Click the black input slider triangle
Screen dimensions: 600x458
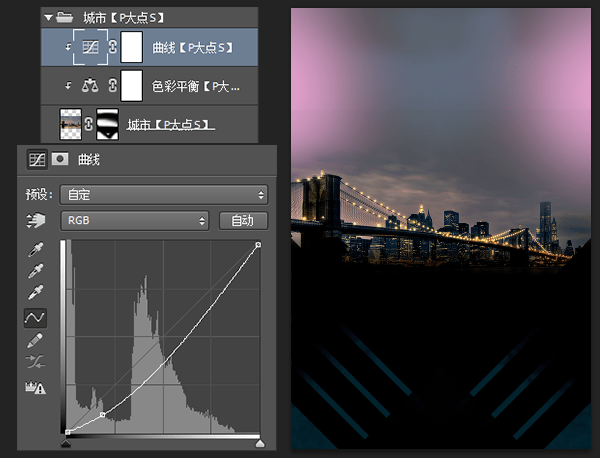click(66, 443)
